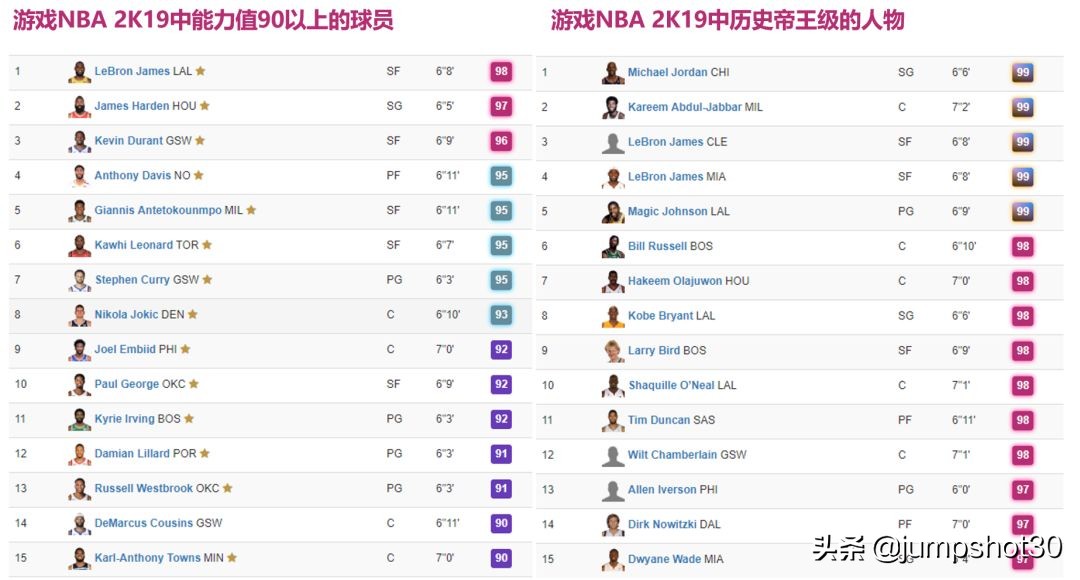1080x580 pixels.
Task: Click Allen Iverson's 97 rating badge
Action: click(1022, 490)
